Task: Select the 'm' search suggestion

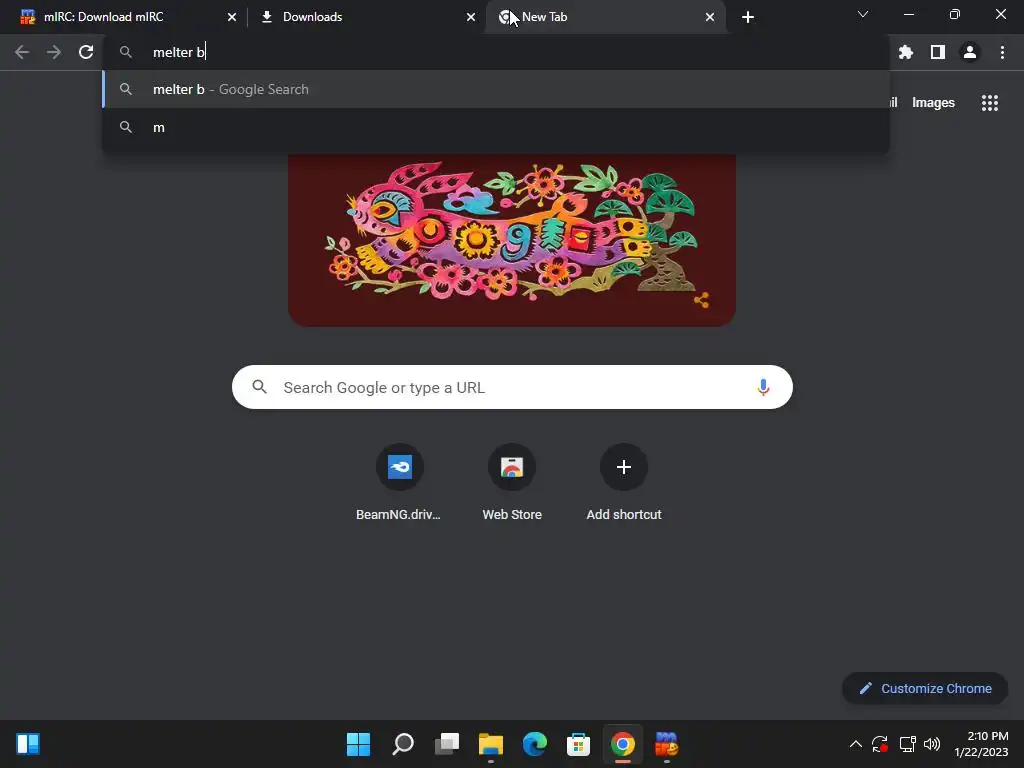Action: [x=496, y=127]
